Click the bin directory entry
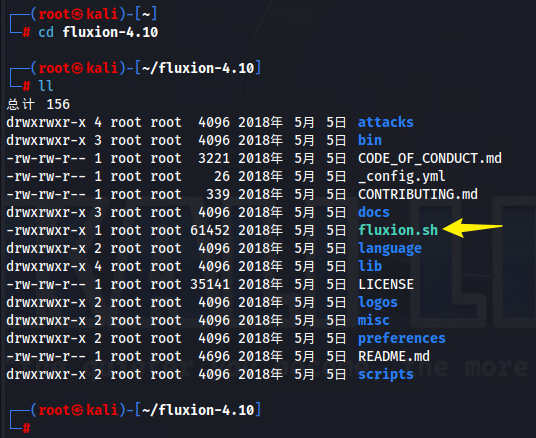 click(x=370, y=140)
